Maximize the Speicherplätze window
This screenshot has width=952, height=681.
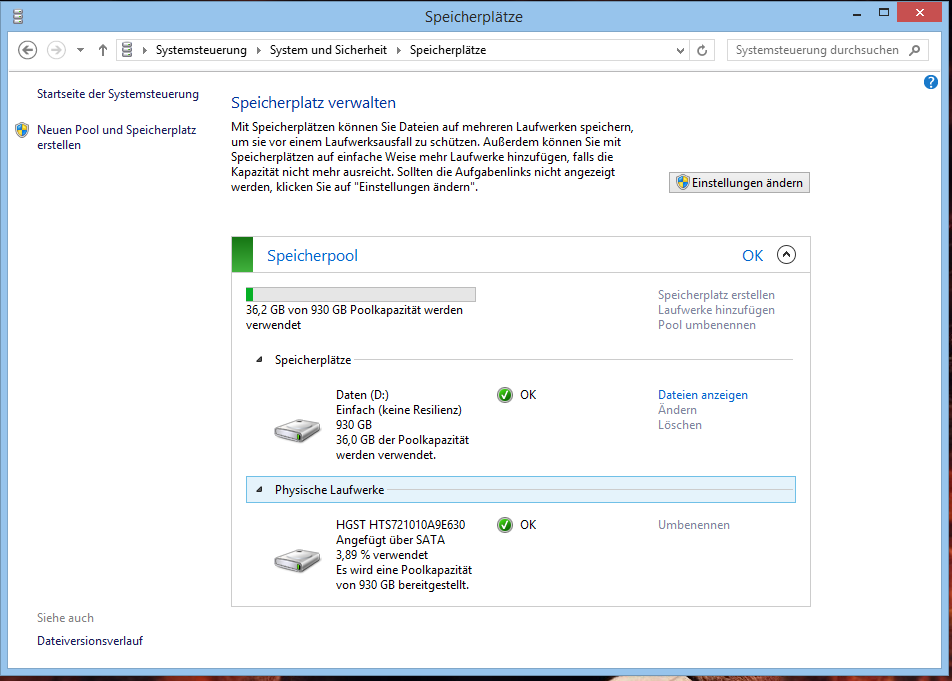(x=883, y=13)
